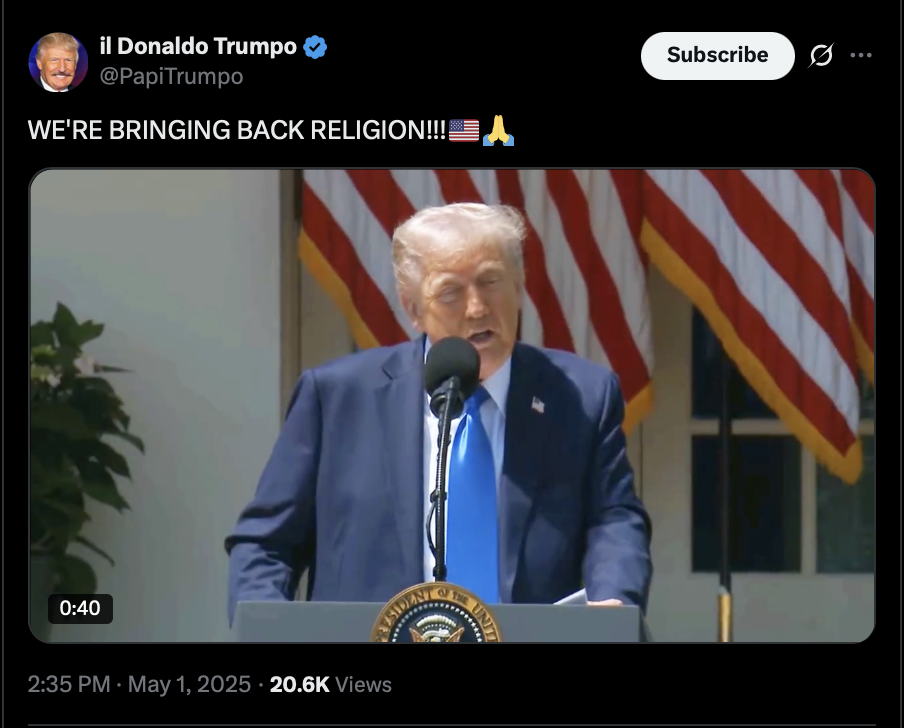Click the 20.6K Views count

[330, 684]
